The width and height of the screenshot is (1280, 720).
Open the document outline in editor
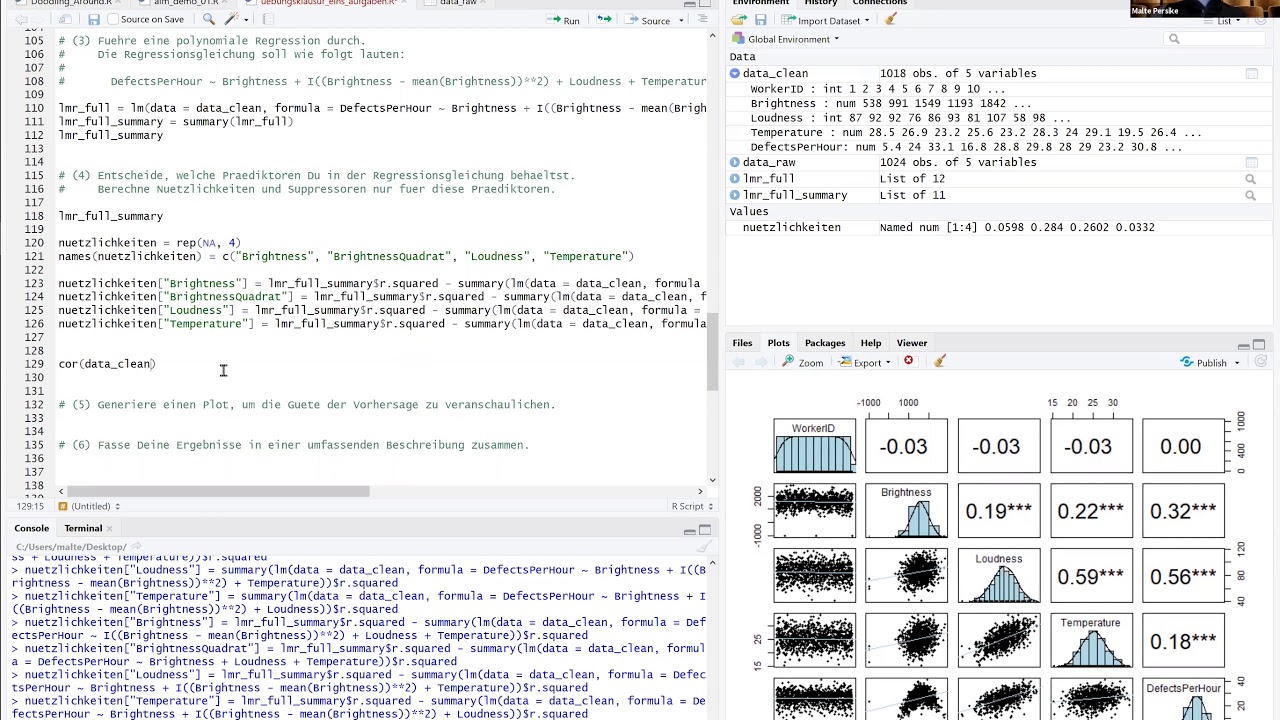703,20
